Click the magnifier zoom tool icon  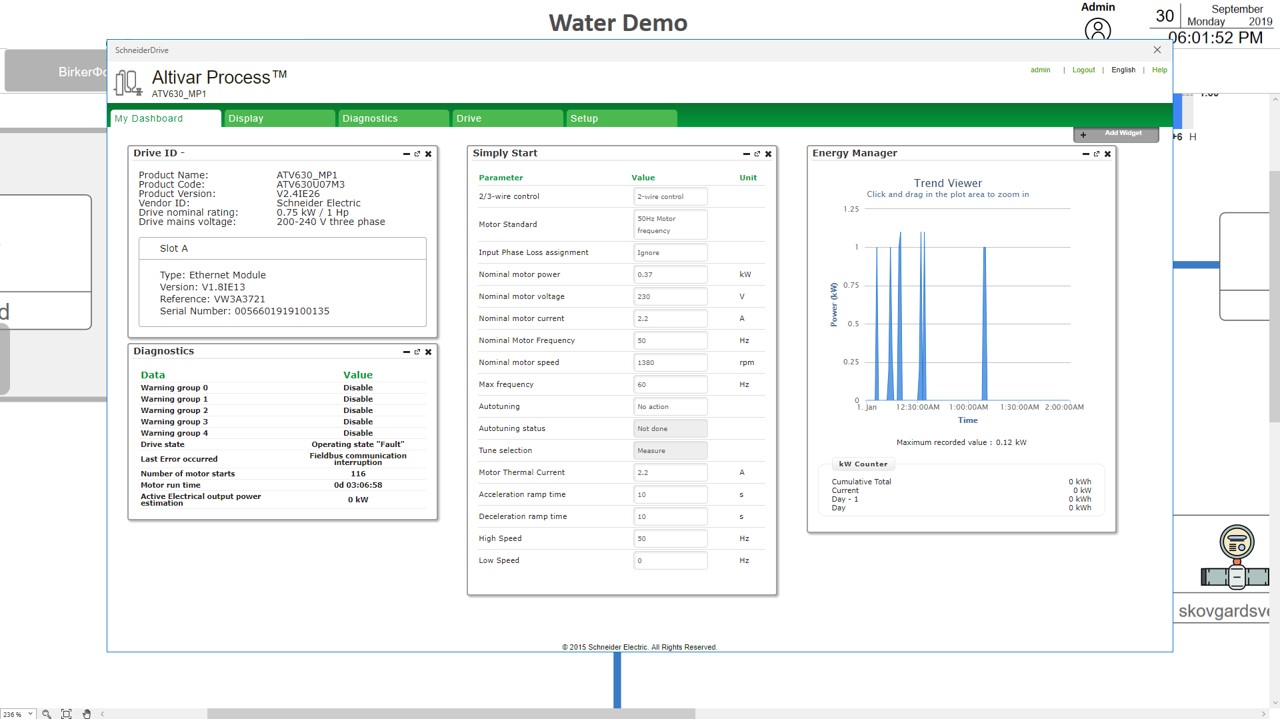[47, 714]
